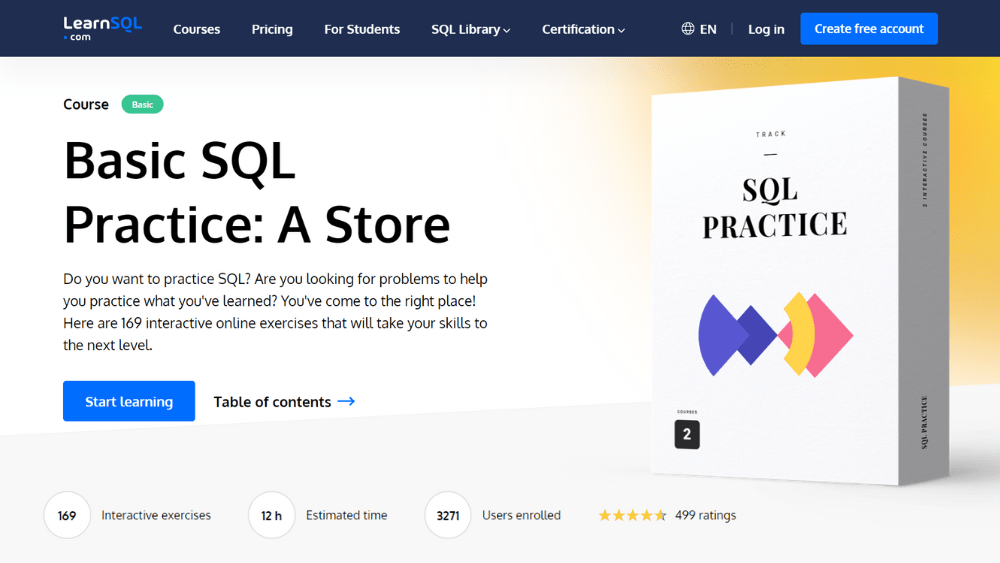Viewport: 1000px width, 563px height.
Task: Click the Start learning button
Action: 129,401
